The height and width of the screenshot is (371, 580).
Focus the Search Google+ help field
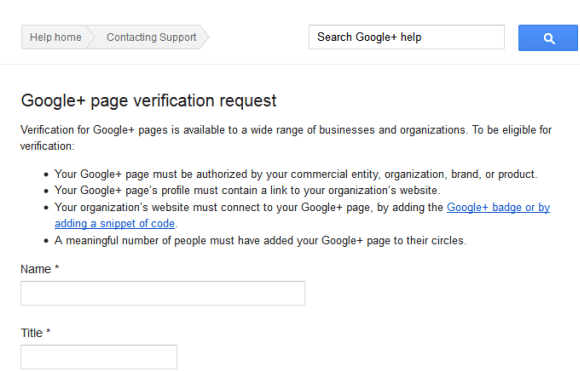tap(407, 37)
